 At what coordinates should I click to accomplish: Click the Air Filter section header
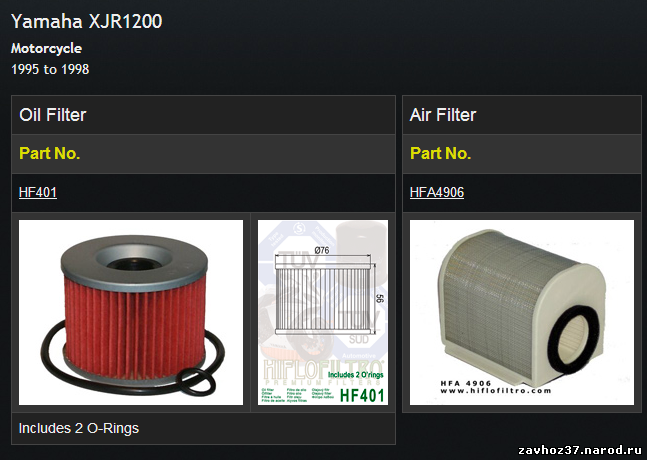click(x=443, y=115)
